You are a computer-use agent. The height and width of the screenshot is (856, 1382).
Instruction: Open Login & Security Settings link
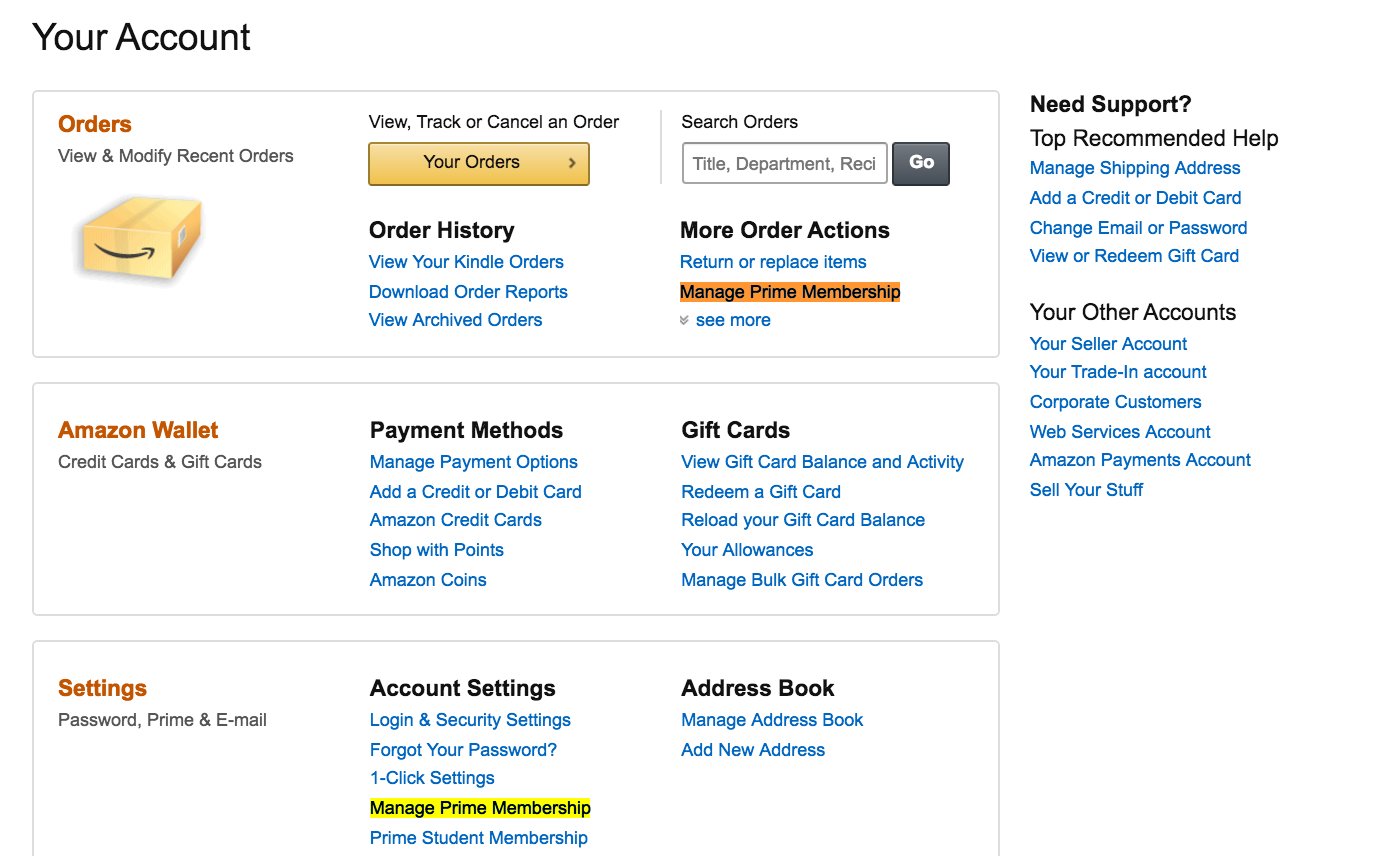click(x=470, y=720)
